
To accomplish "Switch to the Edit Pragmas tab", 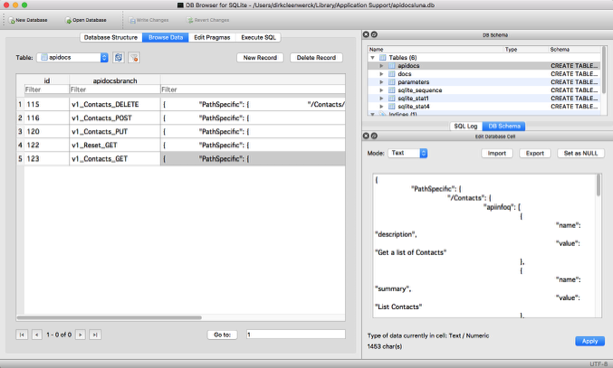I will pos(212,38).
